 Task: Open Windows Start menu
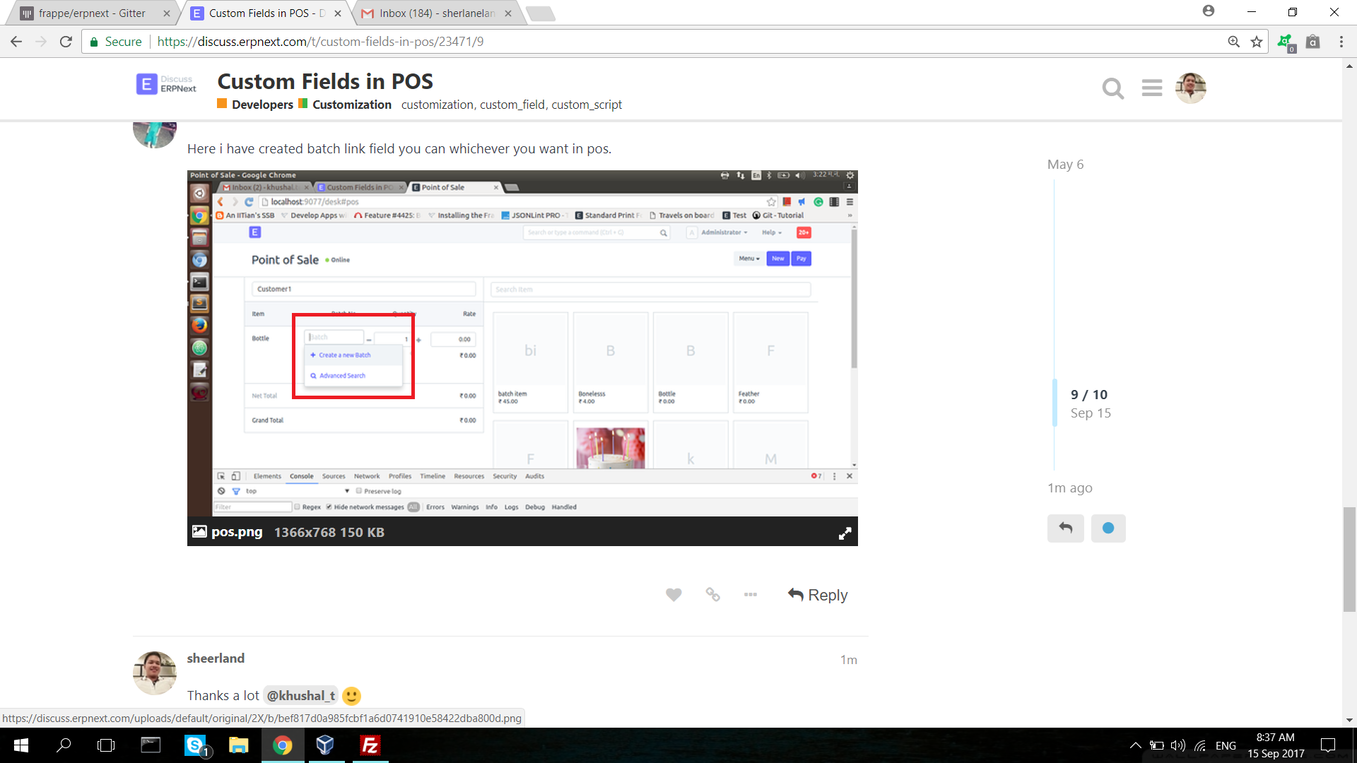[x=20, y=745]
